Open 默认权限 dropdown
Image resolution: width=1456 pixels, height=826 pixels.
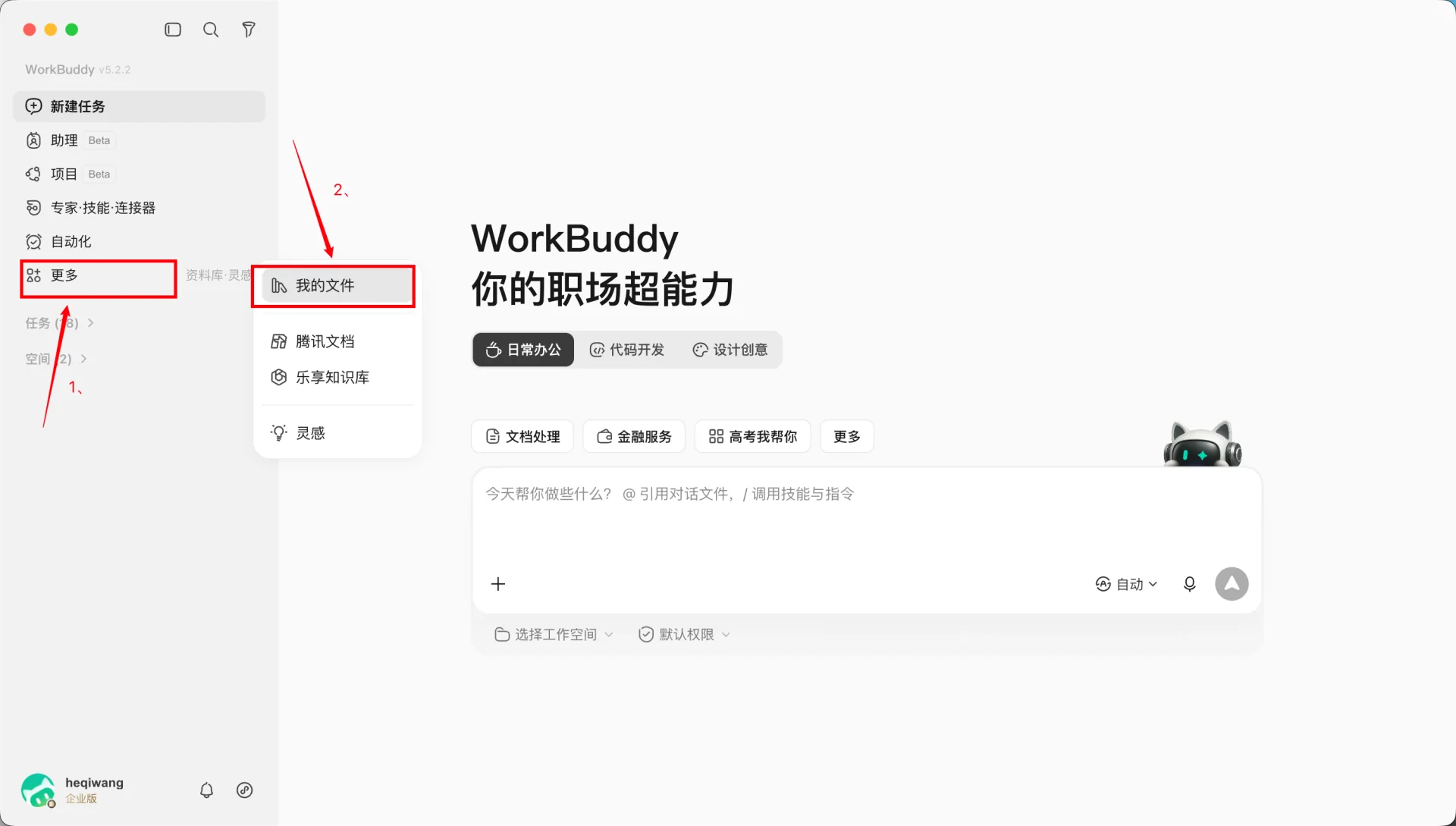(684, 634)
